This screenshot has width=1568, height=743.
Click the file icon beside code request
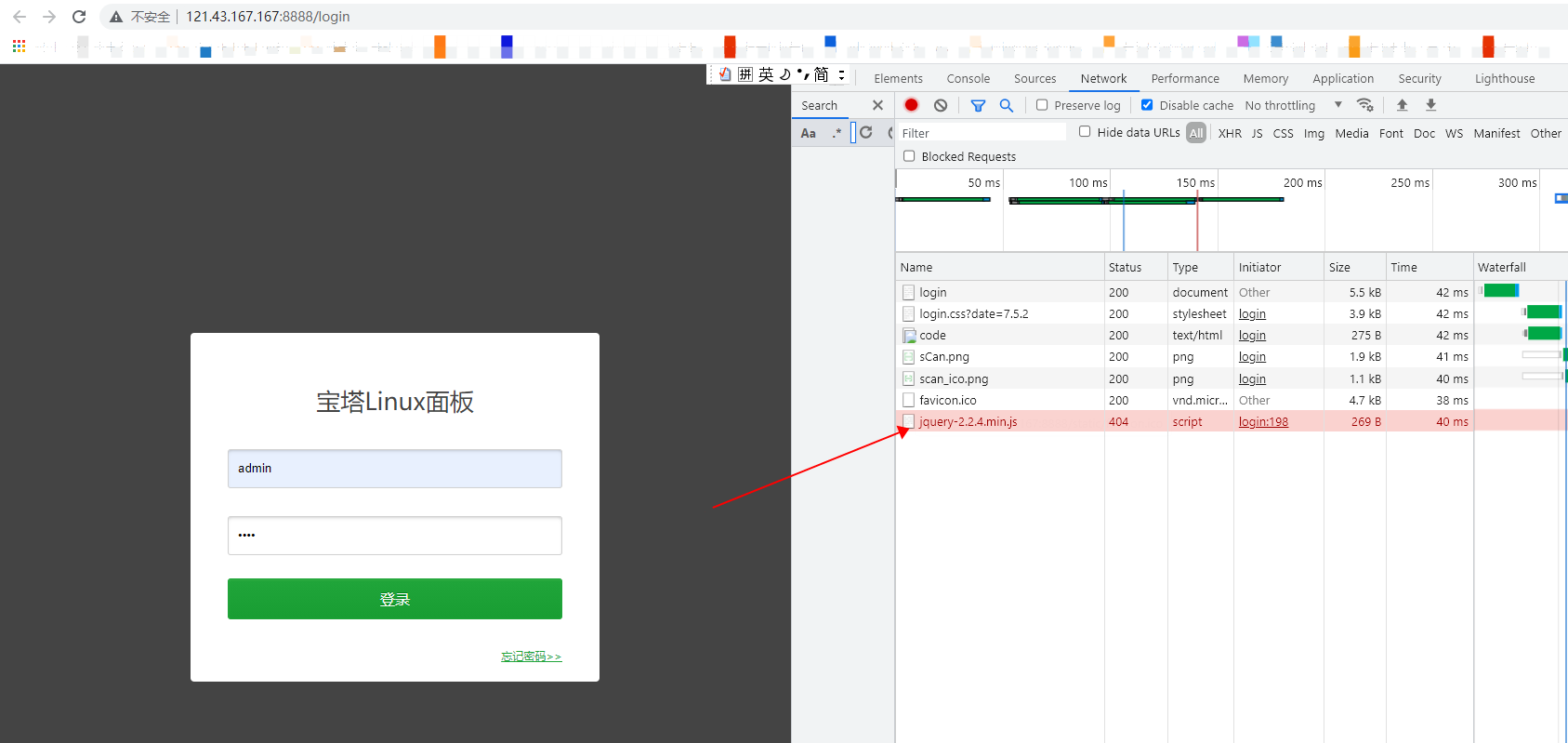(x=909, y=336)
